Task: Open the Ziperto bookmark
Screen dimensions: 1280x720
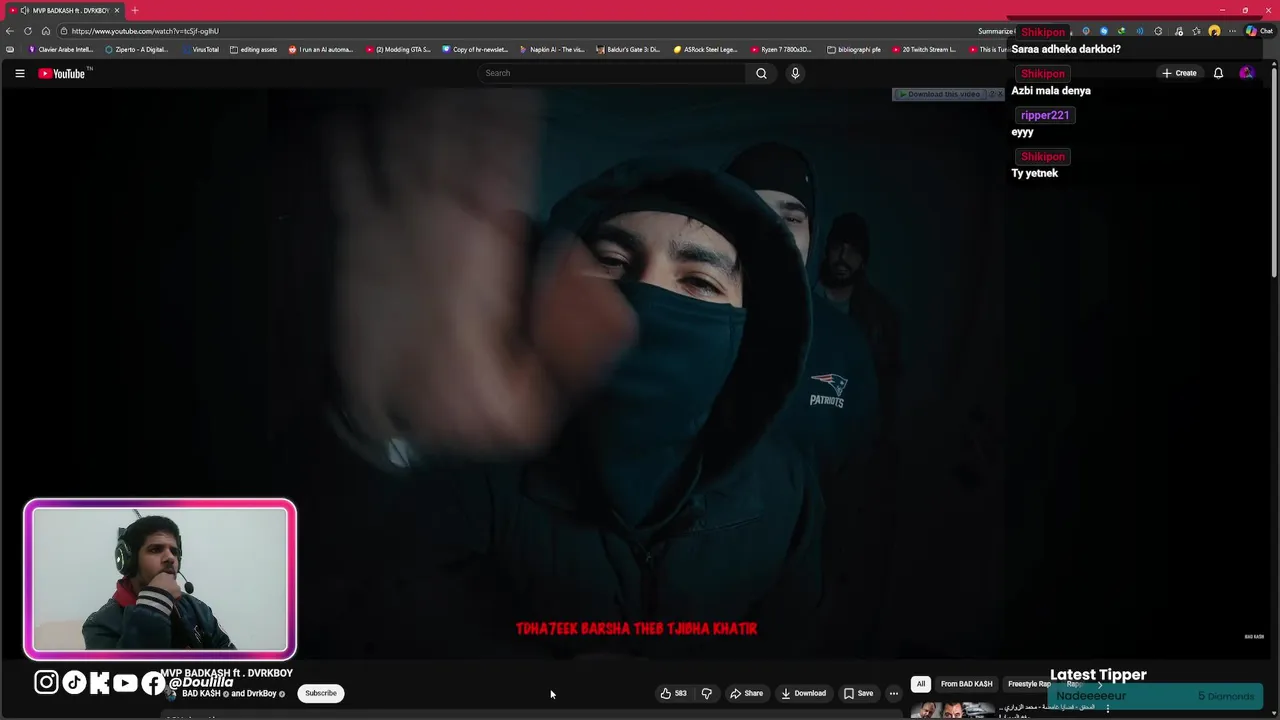Action: [x=137, y=49]
